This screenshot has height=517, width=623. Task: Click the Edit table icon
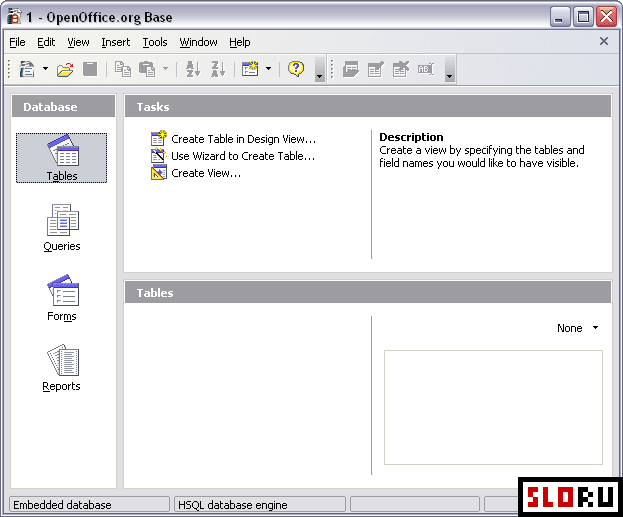375,70
